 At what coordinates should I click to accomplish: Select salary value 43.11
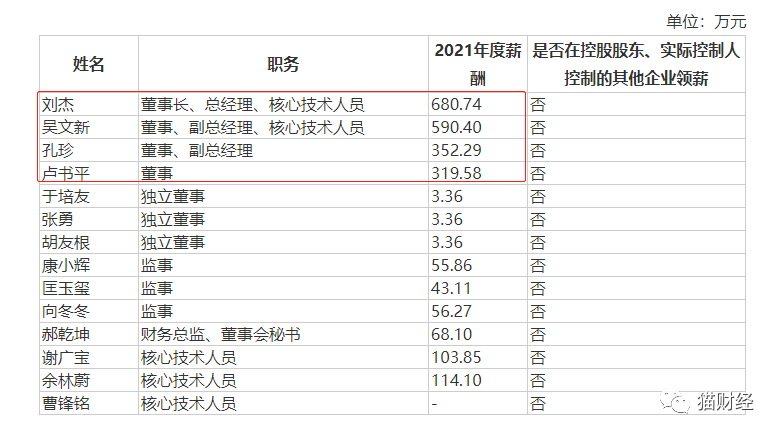click(x=451, y=288)
